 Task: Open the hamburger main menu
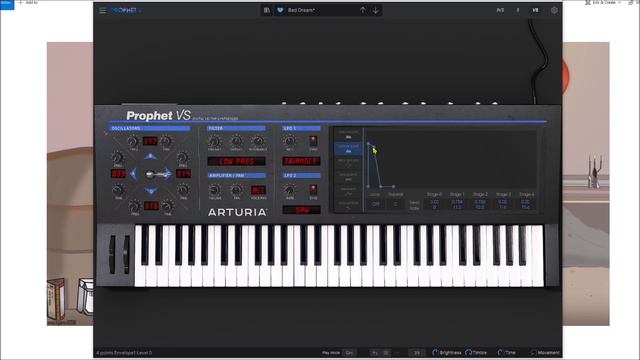[x=102, y=10]
